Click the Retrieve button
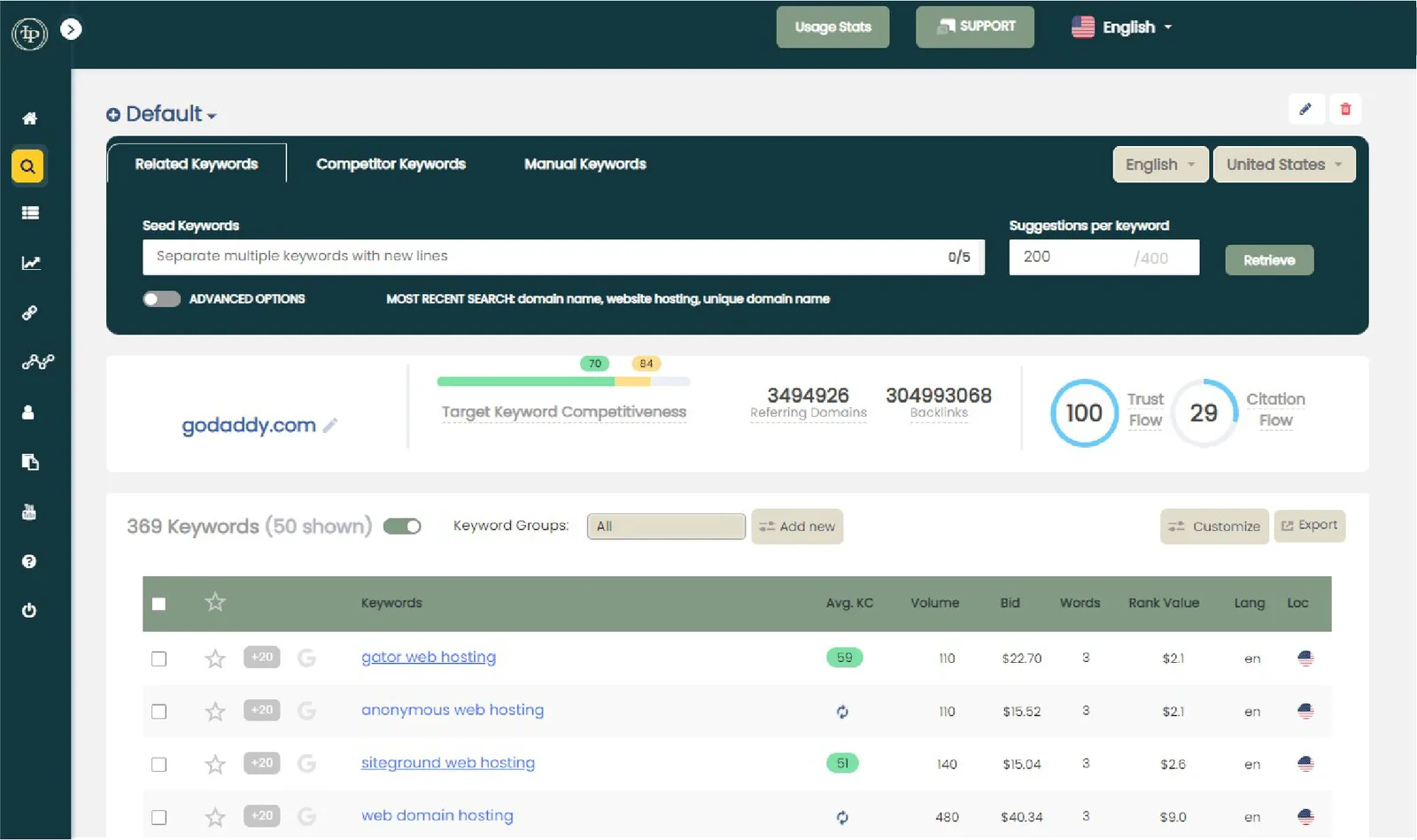Viewport: 1417px width, 840px height. [1269, 260]
